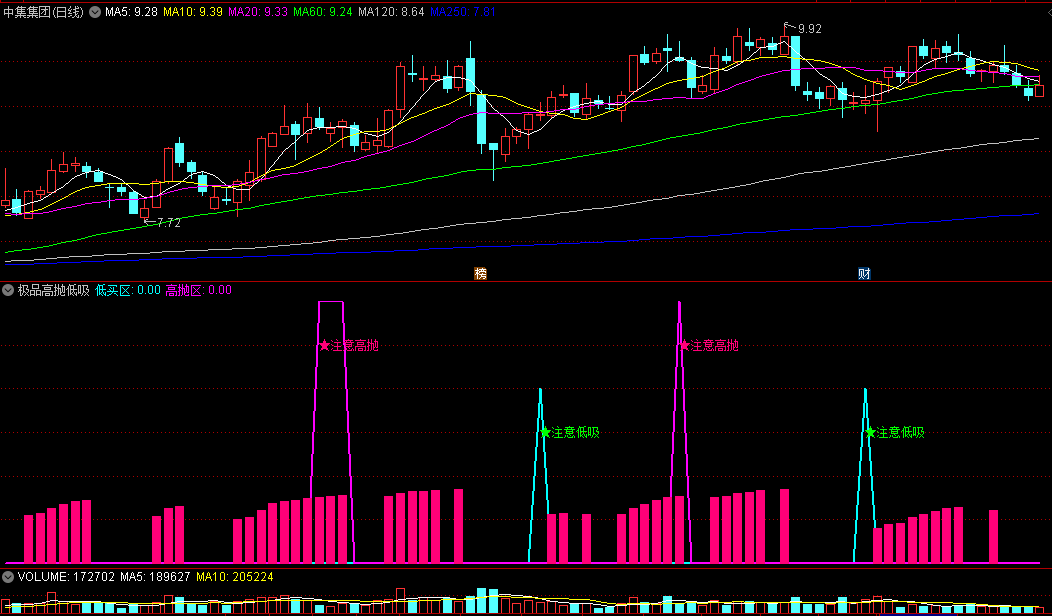Click the 9.92 high price label
This screenshot has height=616, width=1052.
(x=809, y=29)
